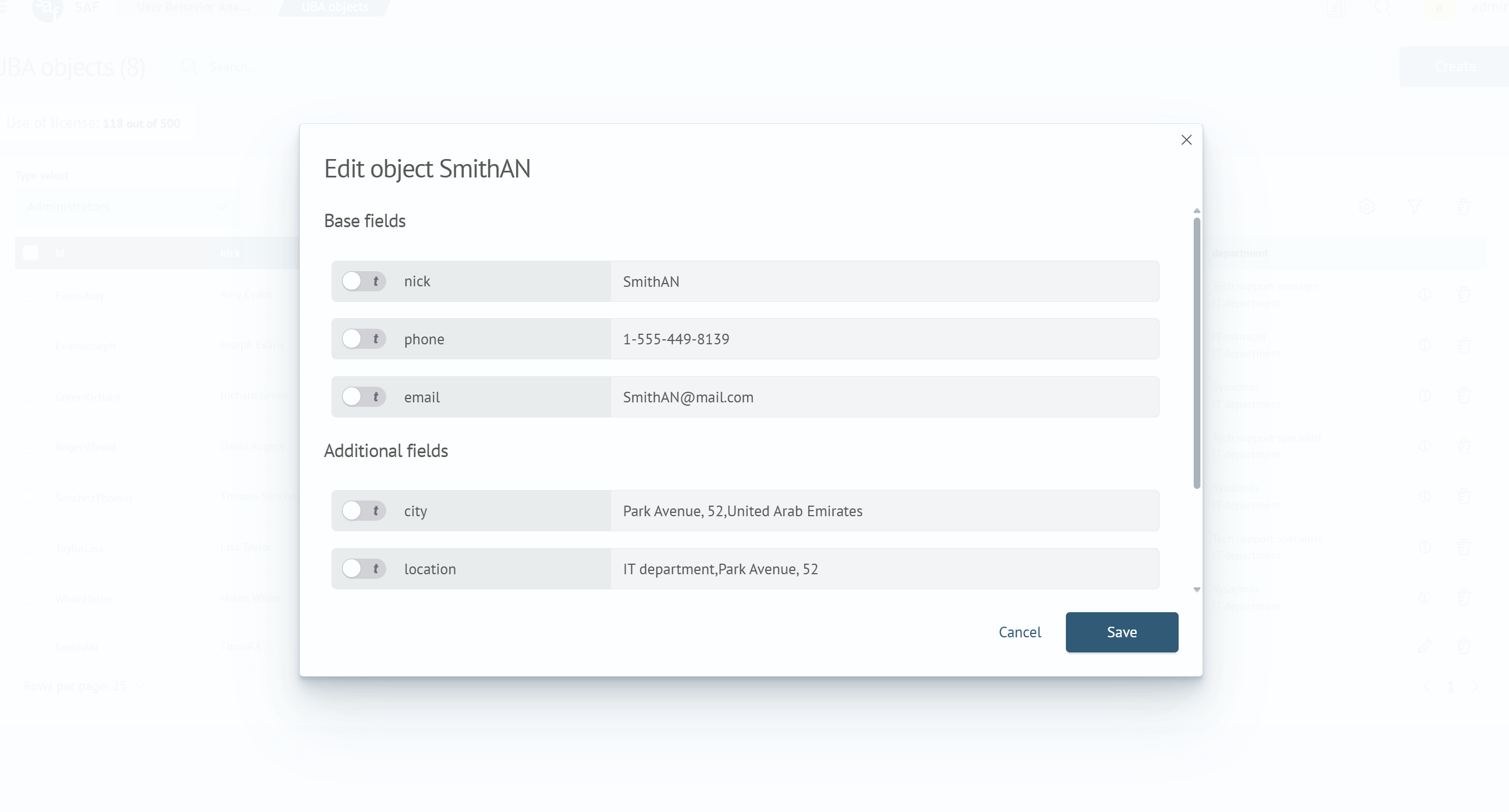The image size is (1509, 812).
Task: Toggle the location field switch
Action: [363, 568]
